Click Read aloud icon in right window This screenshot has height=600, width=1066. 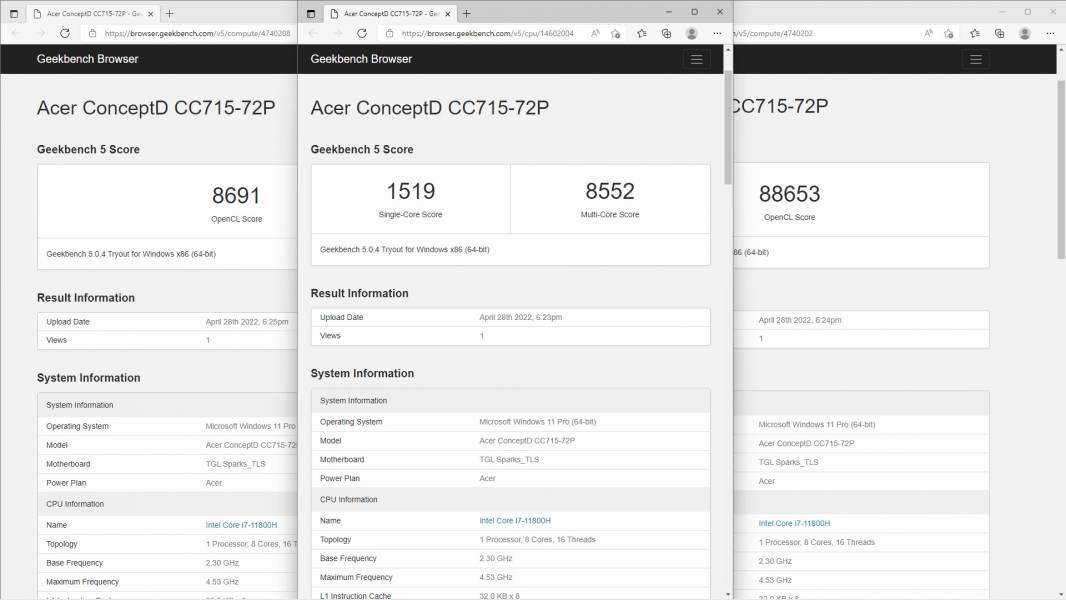[x=928, y=33]
